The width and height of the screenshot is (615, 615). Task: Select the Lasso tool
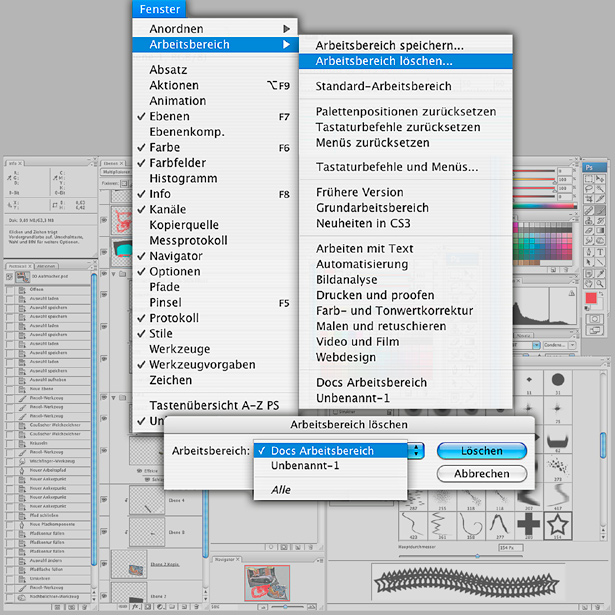tap(589, 189)
